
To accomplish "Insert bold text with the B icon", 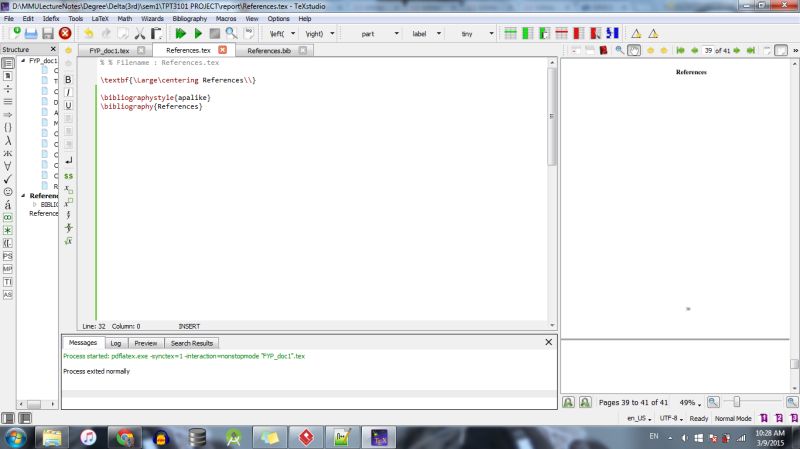I will click(68, 80).
